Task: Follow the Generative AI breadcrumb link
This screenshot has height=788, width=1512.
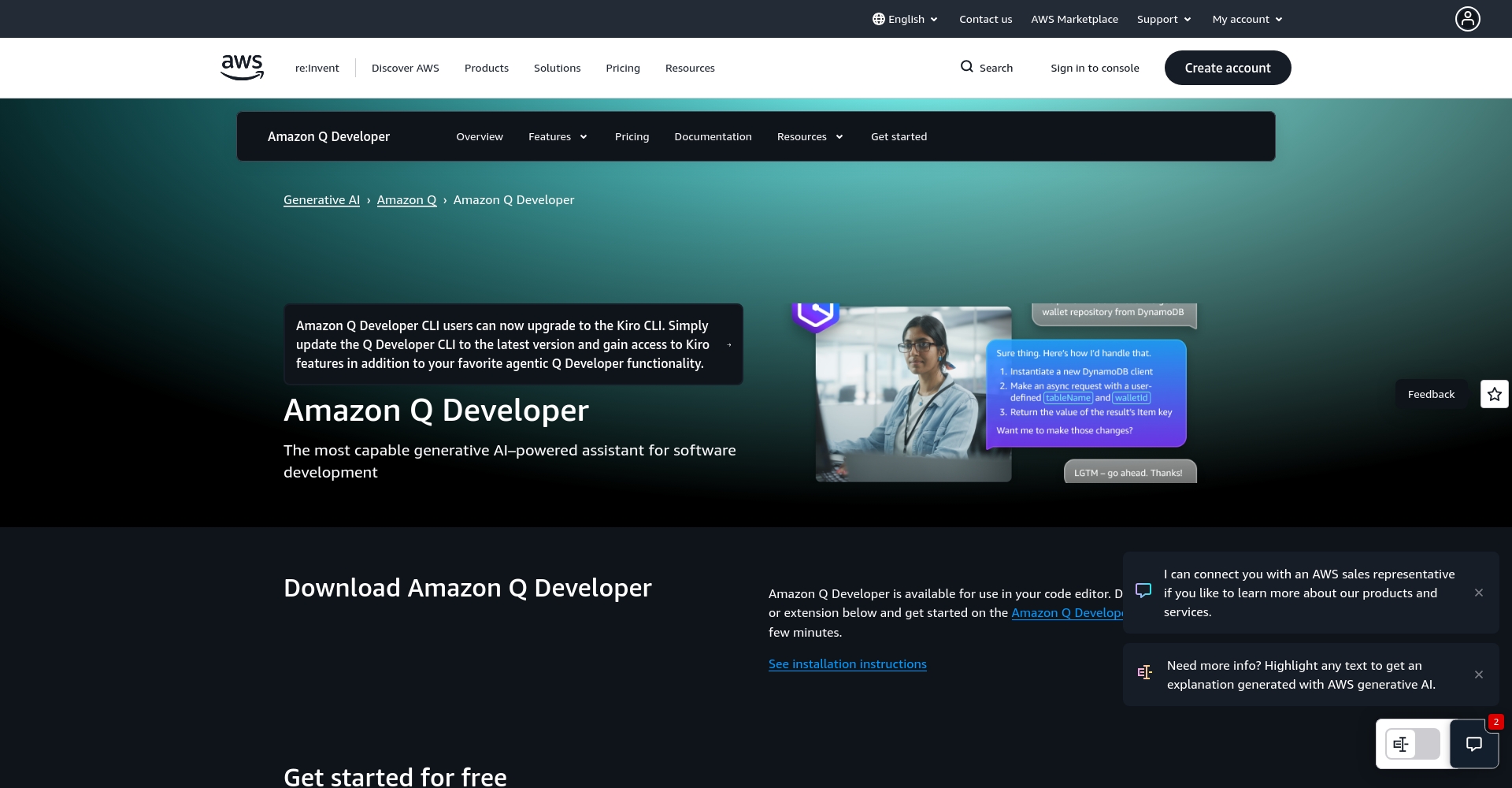Action: (321, 199)
